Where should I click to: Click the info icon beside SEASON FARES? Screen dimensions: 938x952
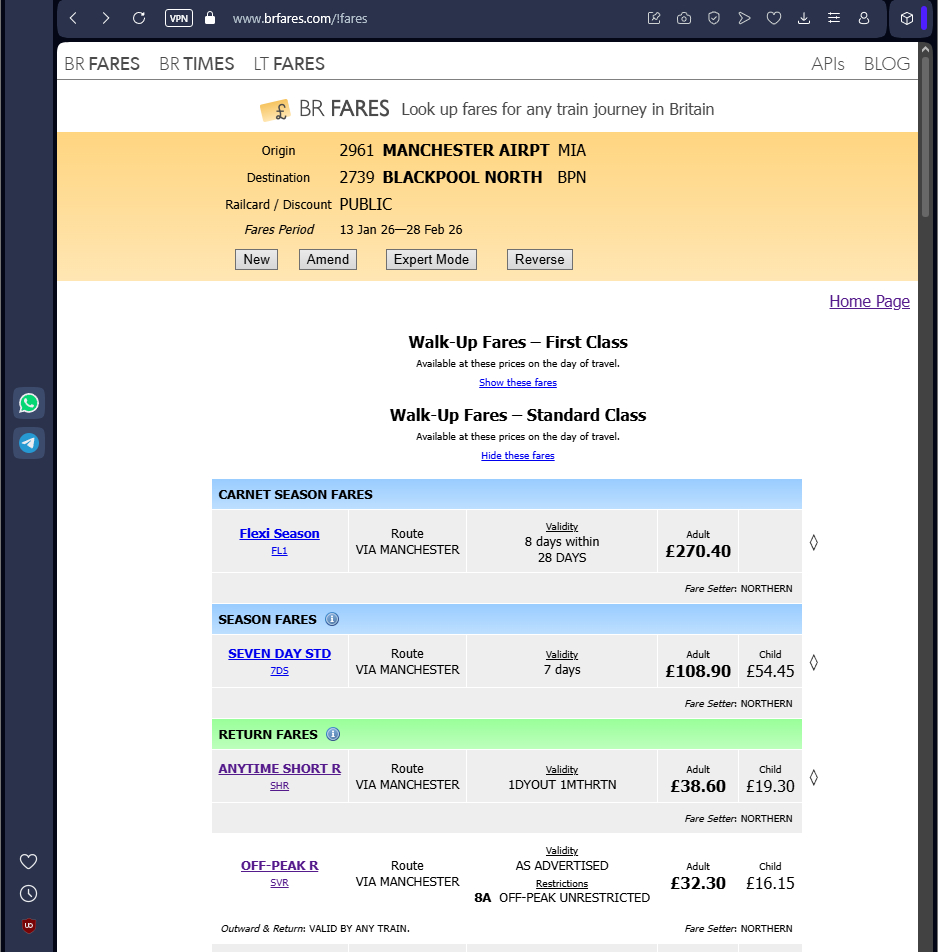[332, 619]
